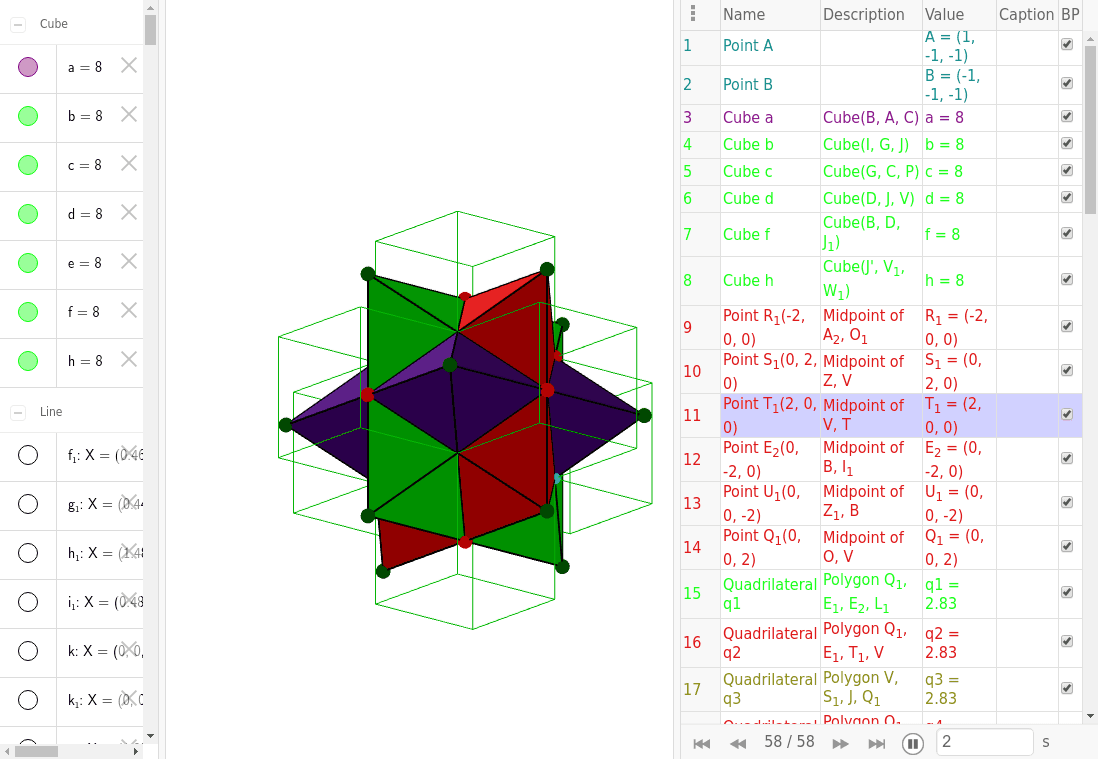1100x761 pixels.
Task: Select highlighted Point T₁ protocol row
Action: [x=881, y=416]
